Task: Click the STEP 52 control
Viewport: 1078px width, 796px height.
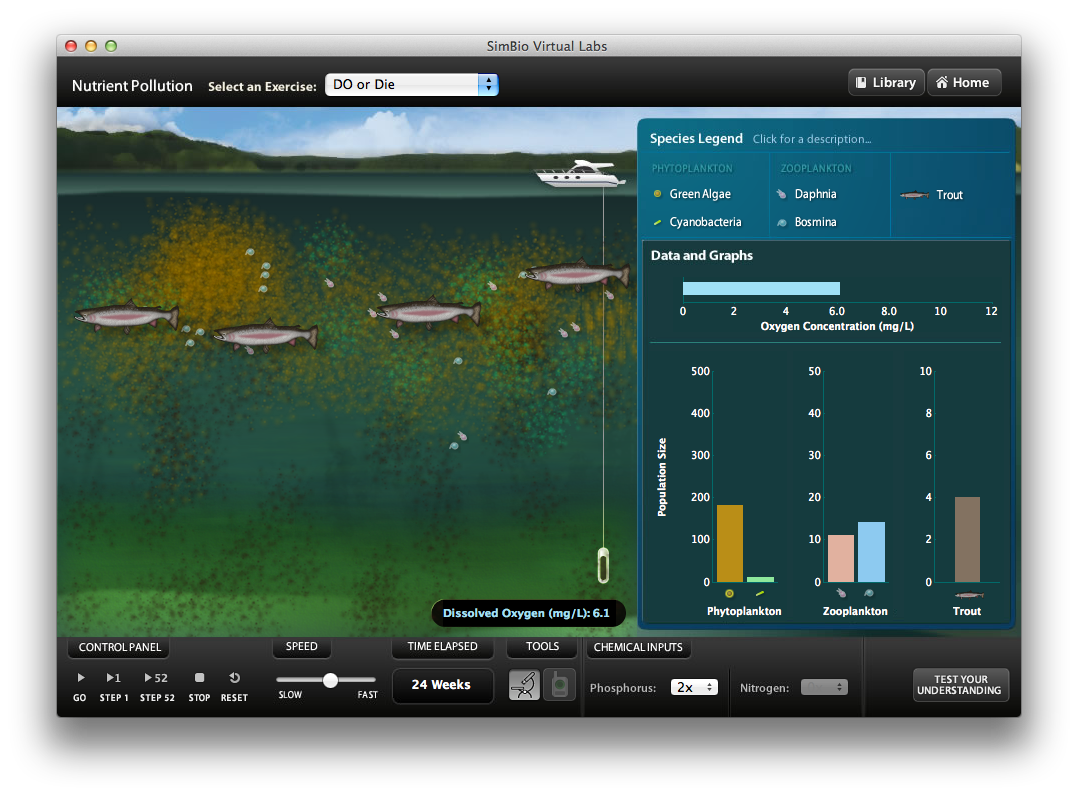Action: (157, 687)
